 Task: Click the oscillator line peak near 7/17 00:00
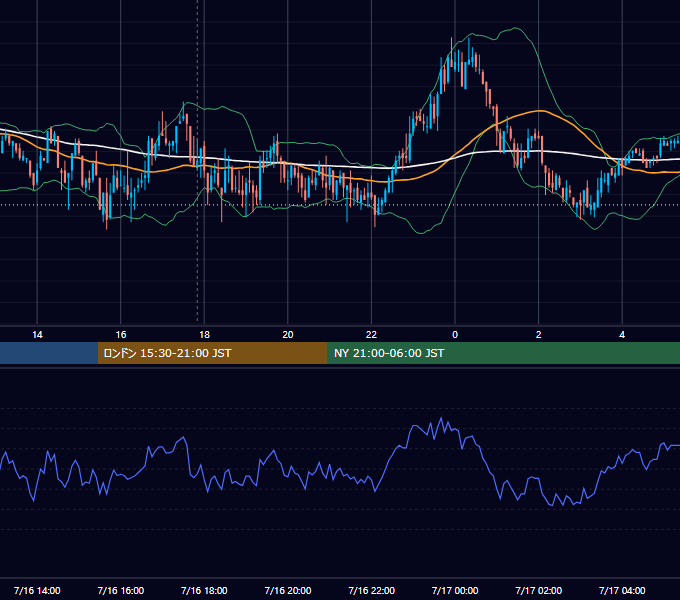(441, 418)
